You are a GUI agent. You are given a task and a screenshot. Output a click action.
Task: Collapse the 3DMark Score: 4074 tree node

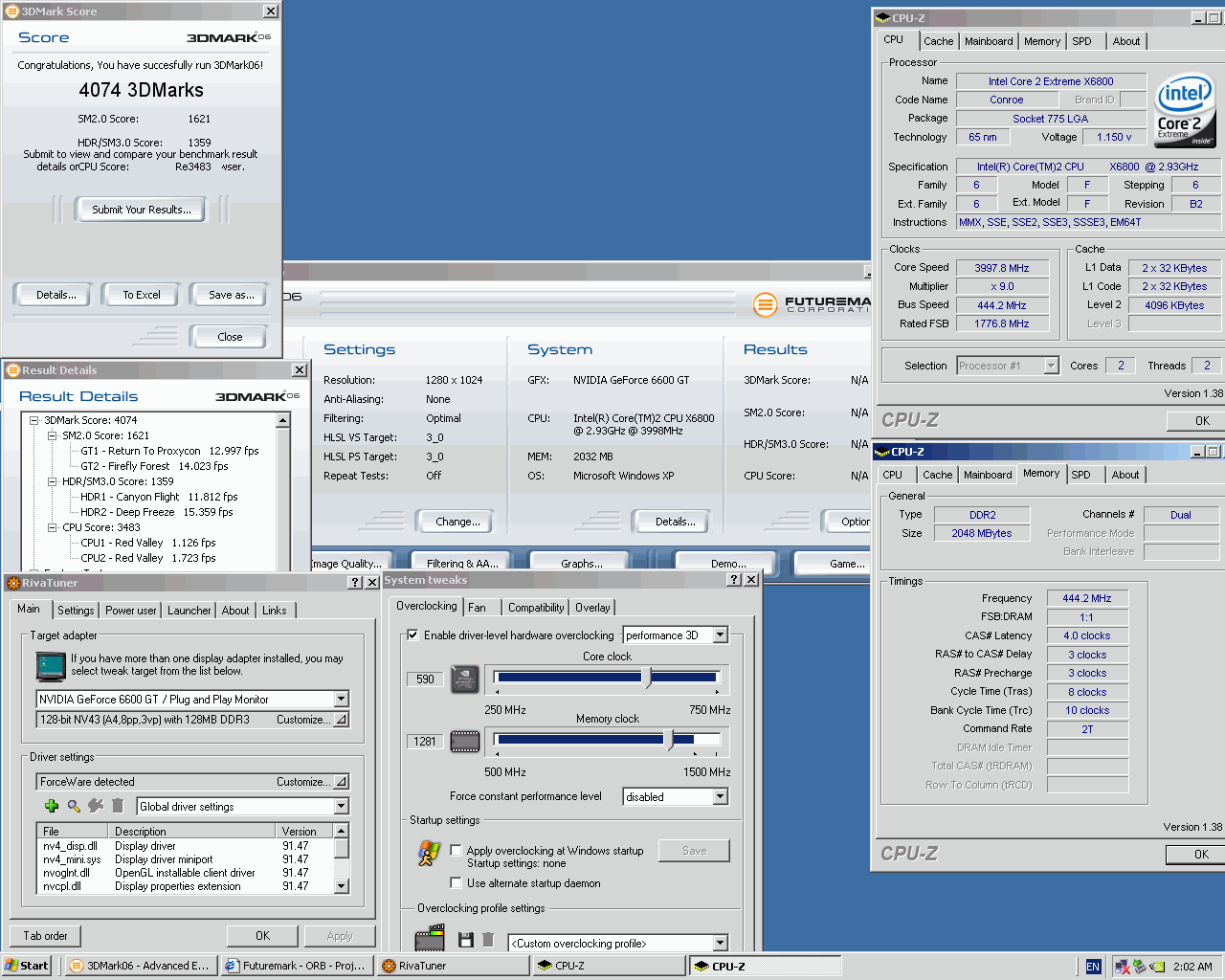click(x=33, y=420)
